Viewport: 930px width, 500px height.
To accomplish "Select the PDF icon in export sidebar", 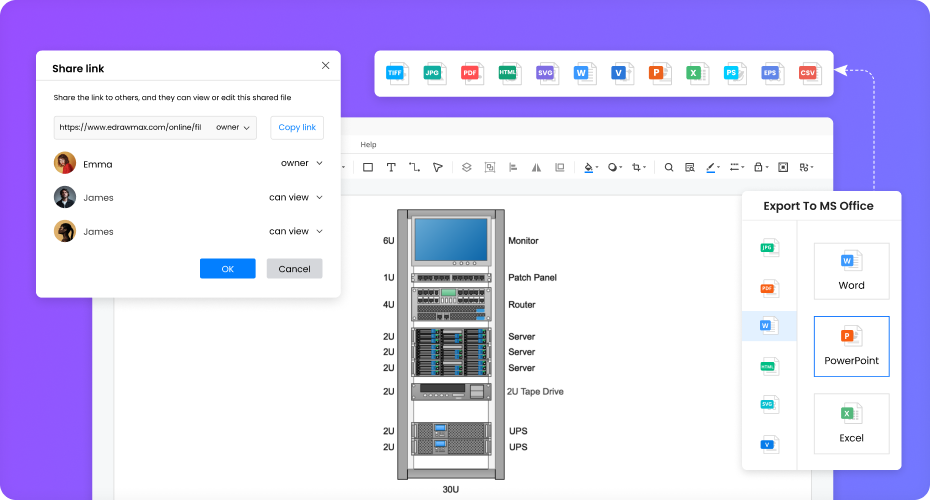I will point(768,288).
